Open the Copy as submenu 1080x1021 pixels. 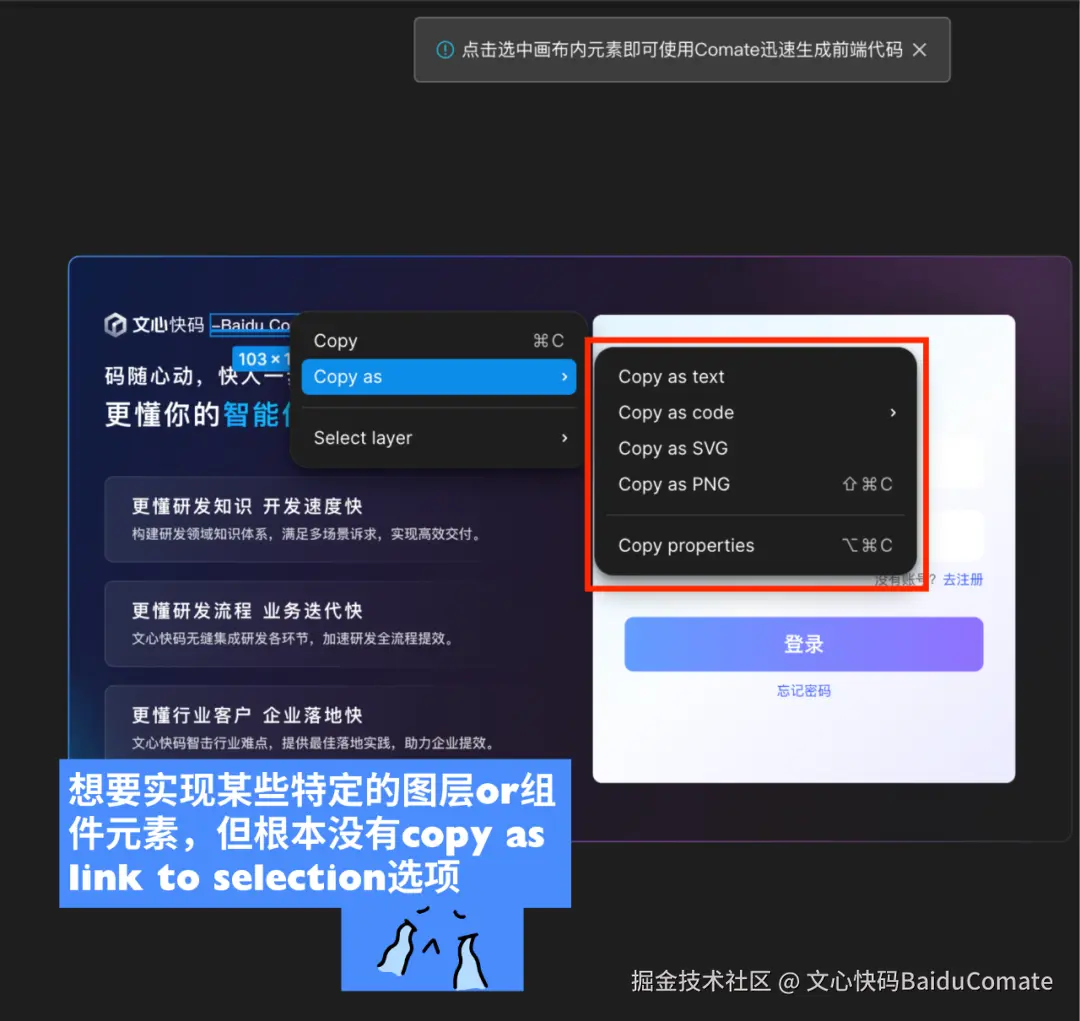[439, 377]
